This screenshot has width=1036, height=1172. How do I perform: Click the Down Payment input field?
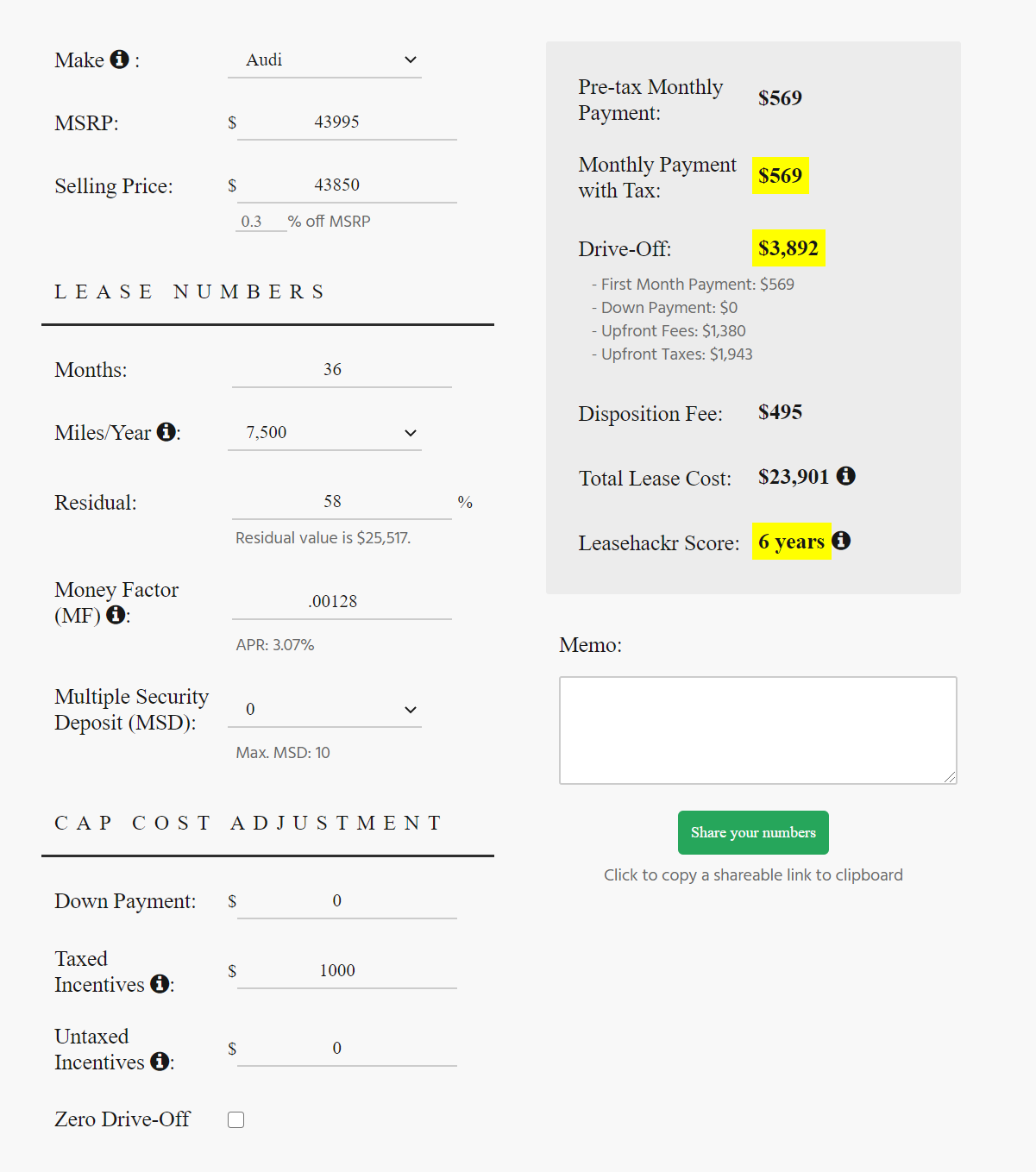click(347, 900)
